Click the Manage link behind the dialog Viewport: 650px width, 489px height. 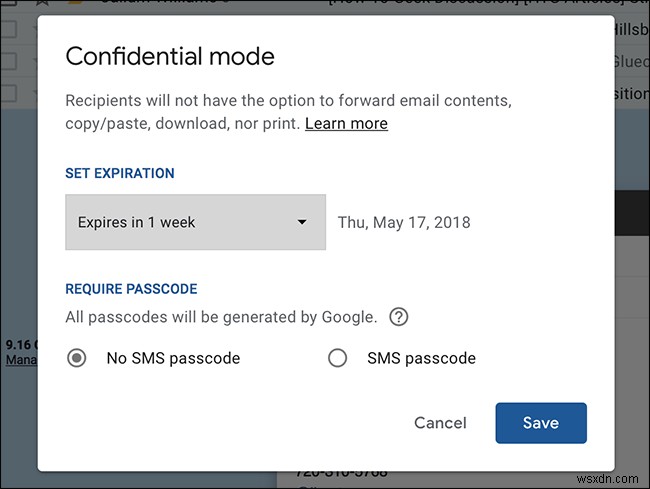click(20, 360)
